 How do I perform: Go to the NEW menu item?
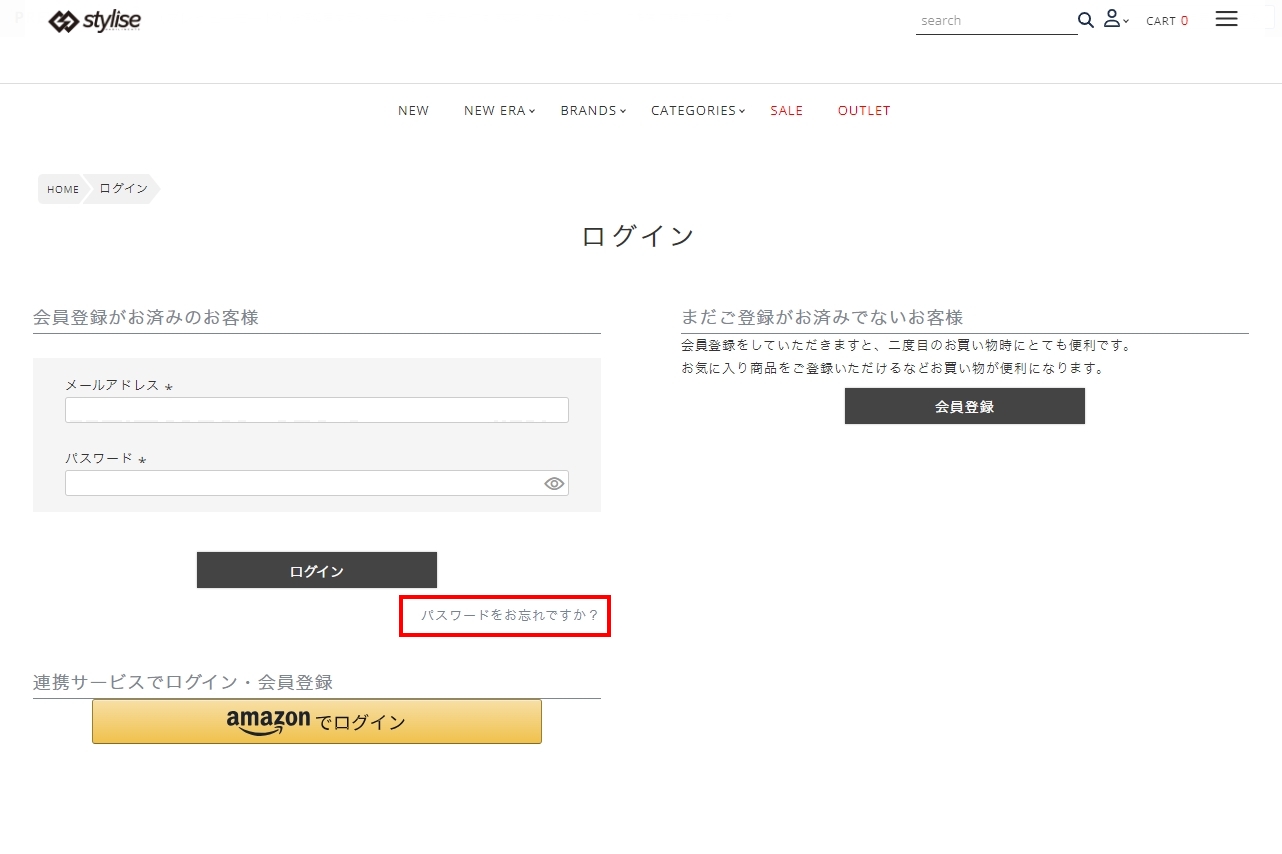click(413, 111)
